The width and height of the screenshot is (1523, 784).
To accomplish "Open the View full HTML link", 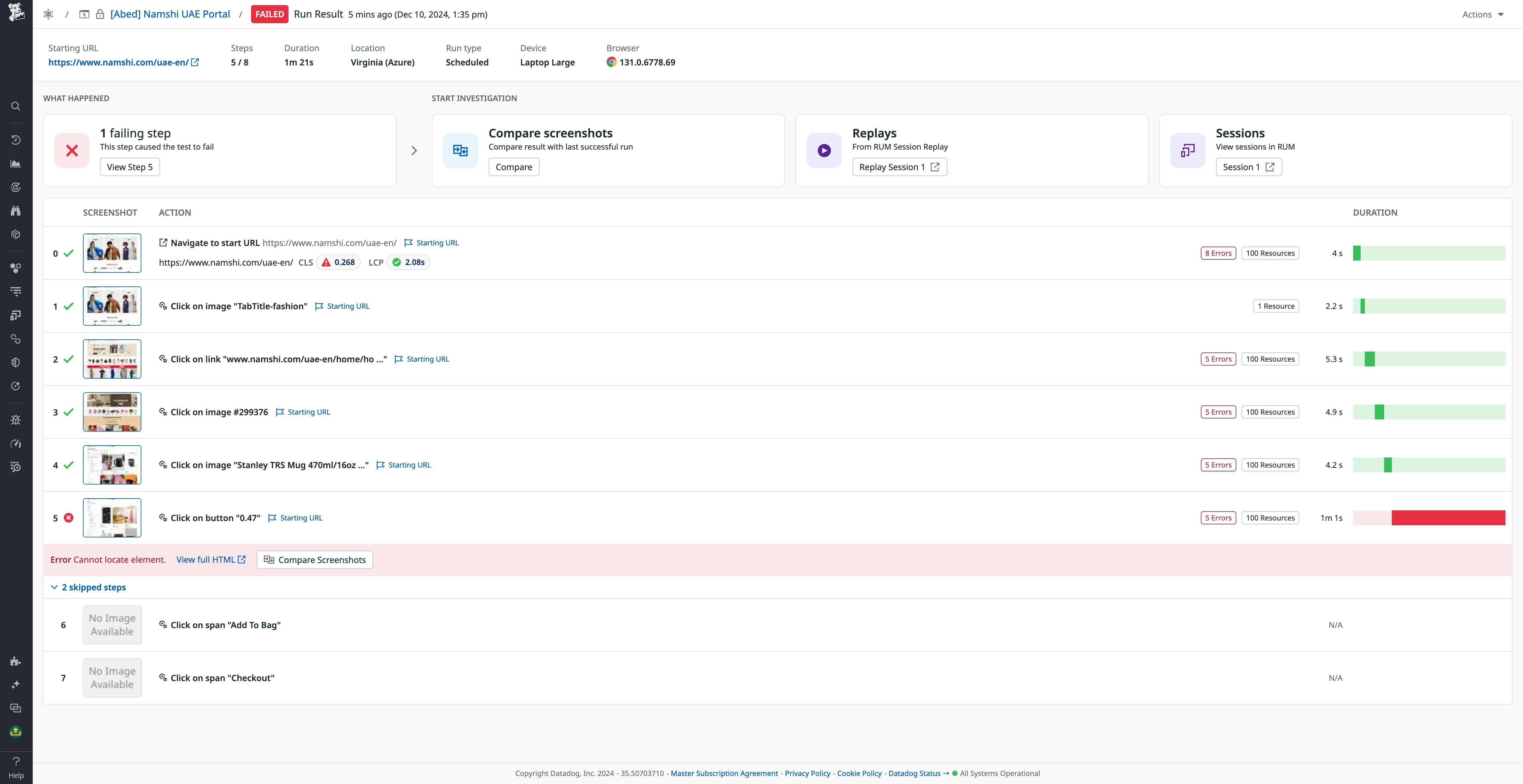I will point(211,560).
